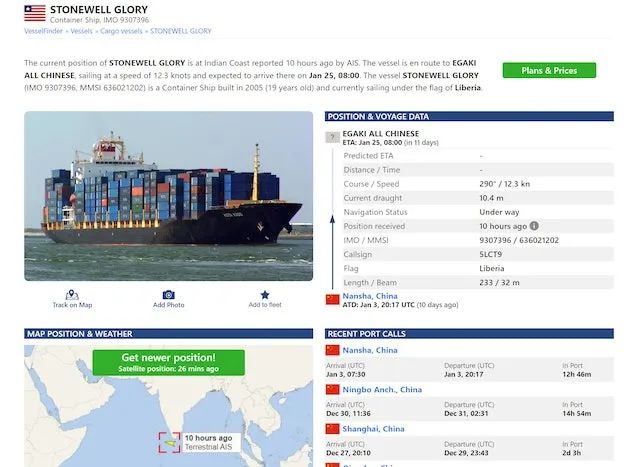Viewport: 640px width, 467px height.
Task: Open the VesselFinder breadcrumb link
Action: [43, 31]
